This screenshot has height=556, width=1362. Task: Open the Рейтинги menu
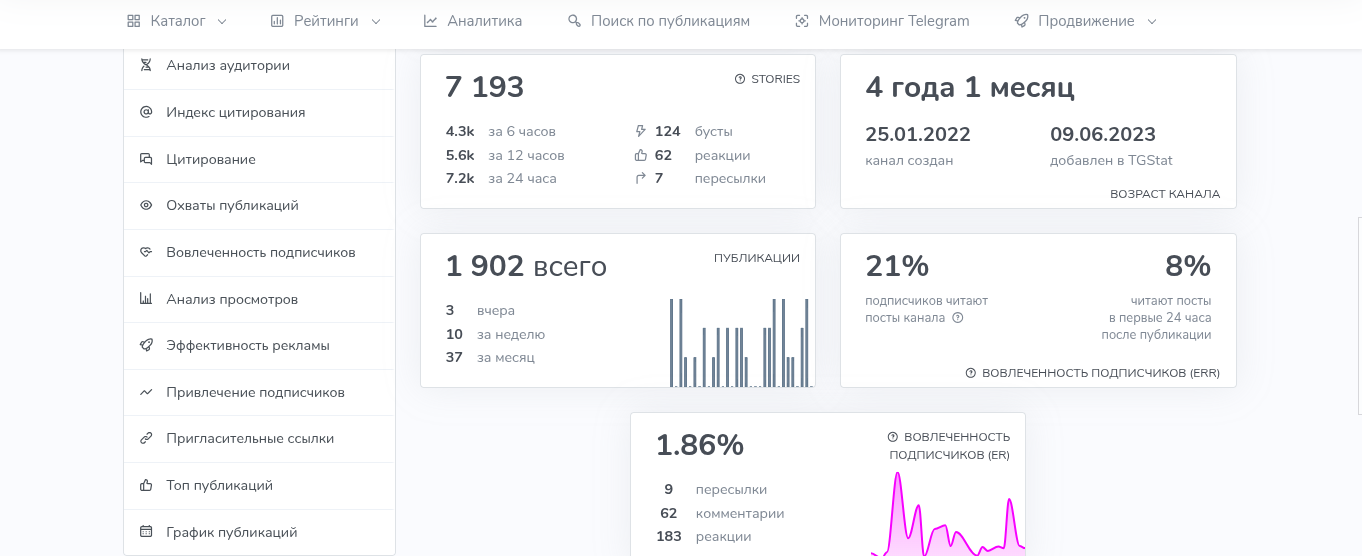(325, 21)
